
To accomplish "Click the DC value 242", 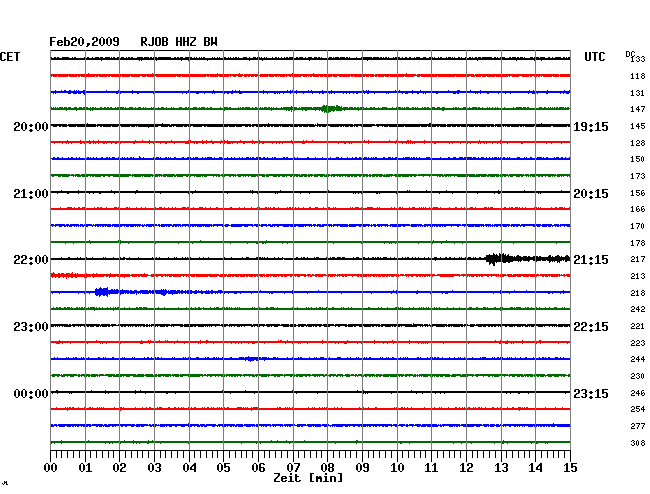I will coord(638,309).
